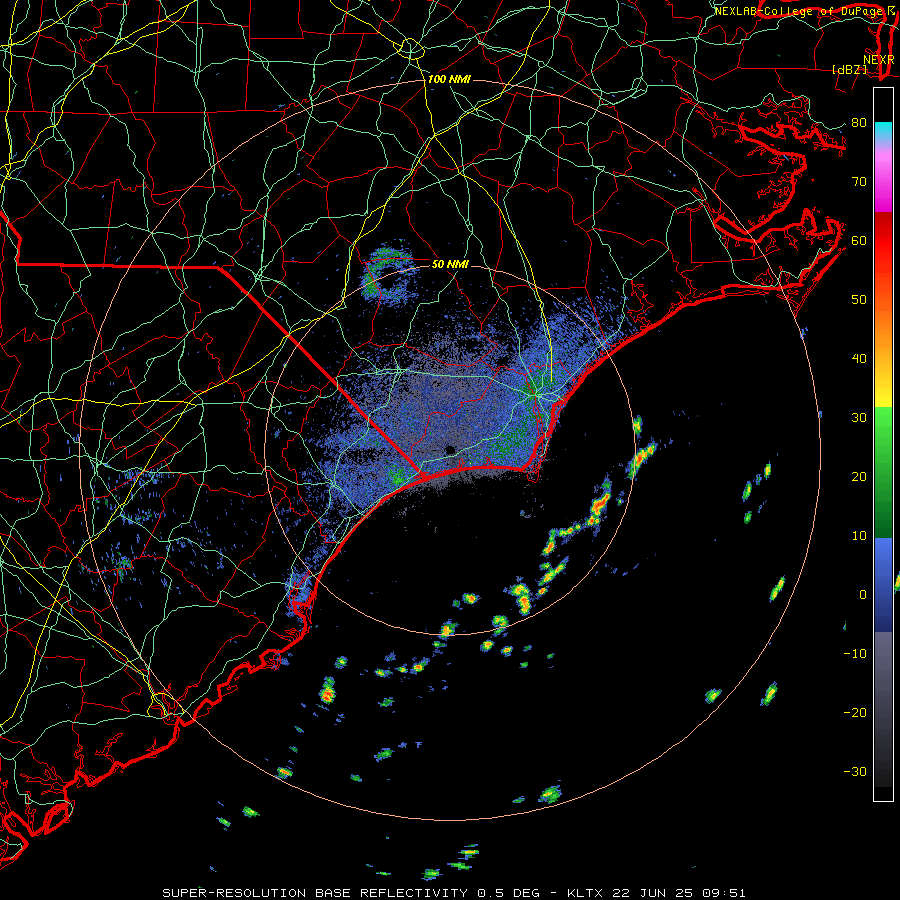Click the 20 value on the dBZ scale
The width and height of the screenshot is (900, 900).
[859, 476]
